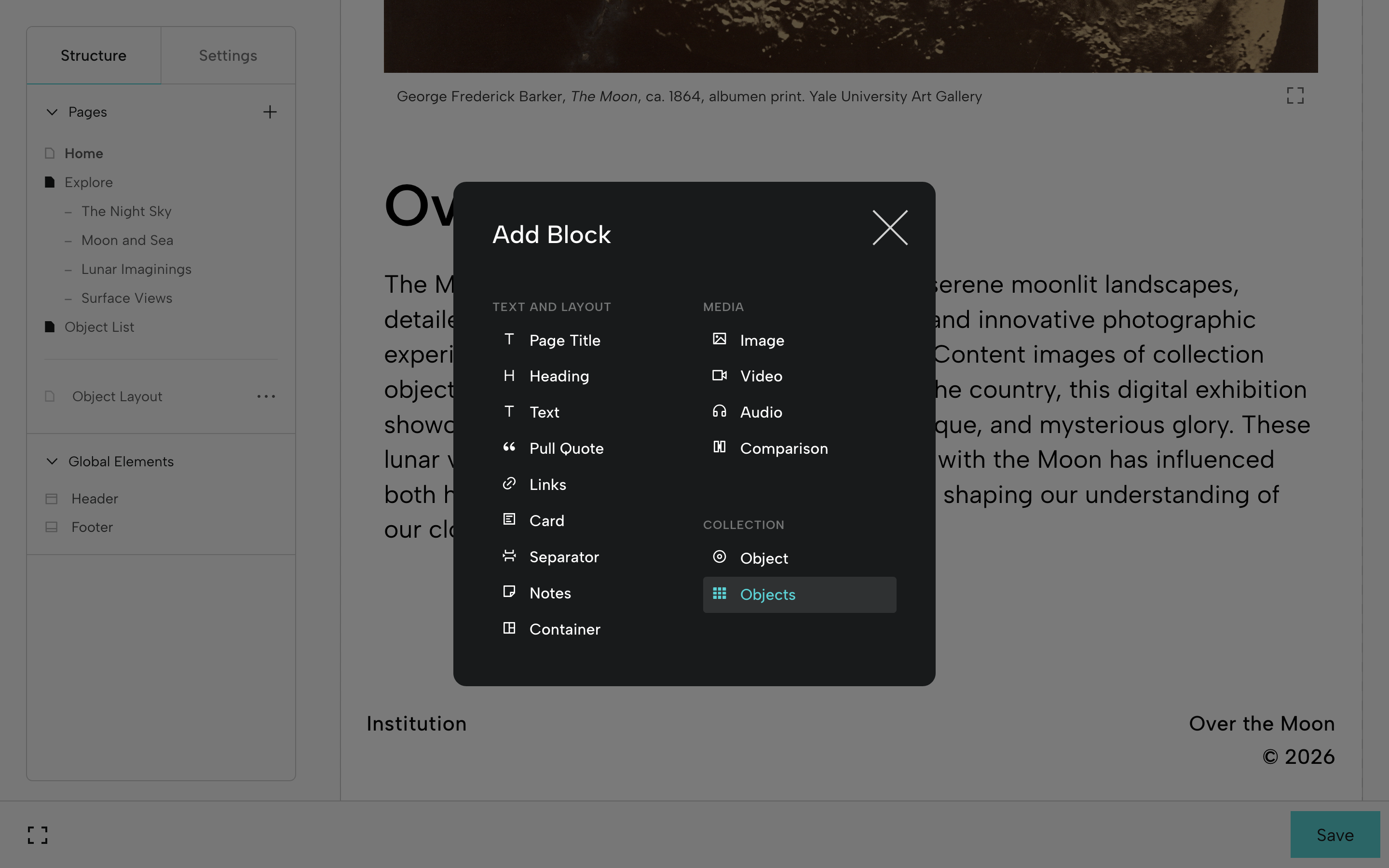The width and height of the screenshot is (1389, 868).
Task: Open Moon and Sea subpage
Action: 127,240
